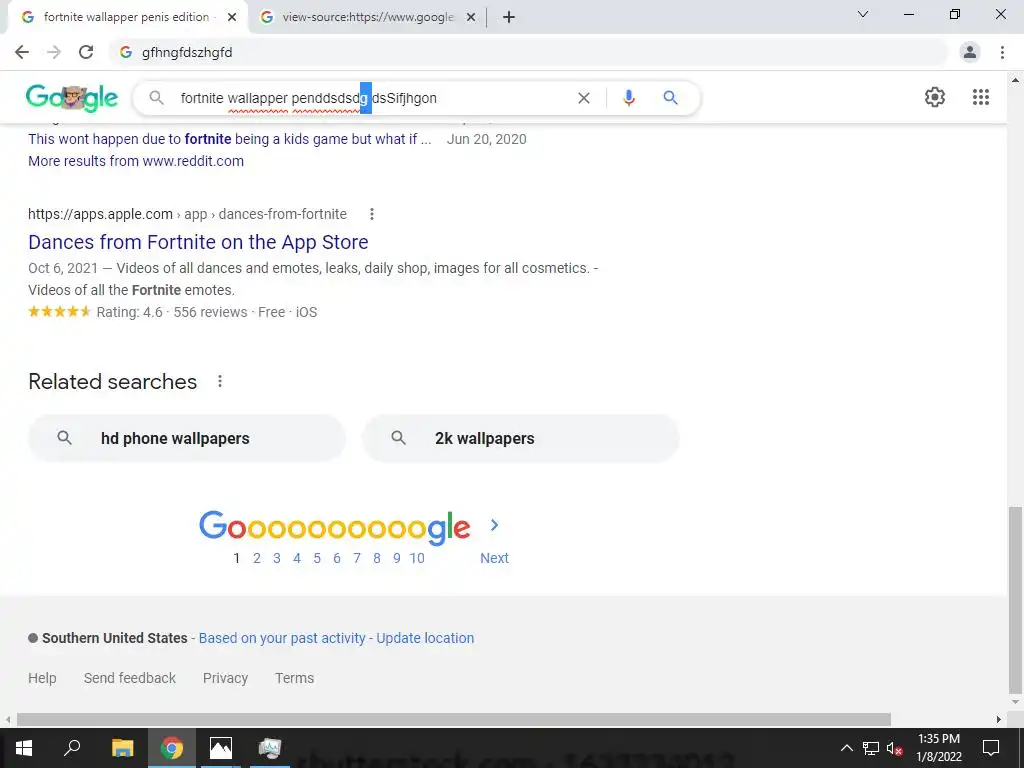Search hd phone wallpapers suggestion
This screenshot has width=1024, height=768.
pos(187,438)
